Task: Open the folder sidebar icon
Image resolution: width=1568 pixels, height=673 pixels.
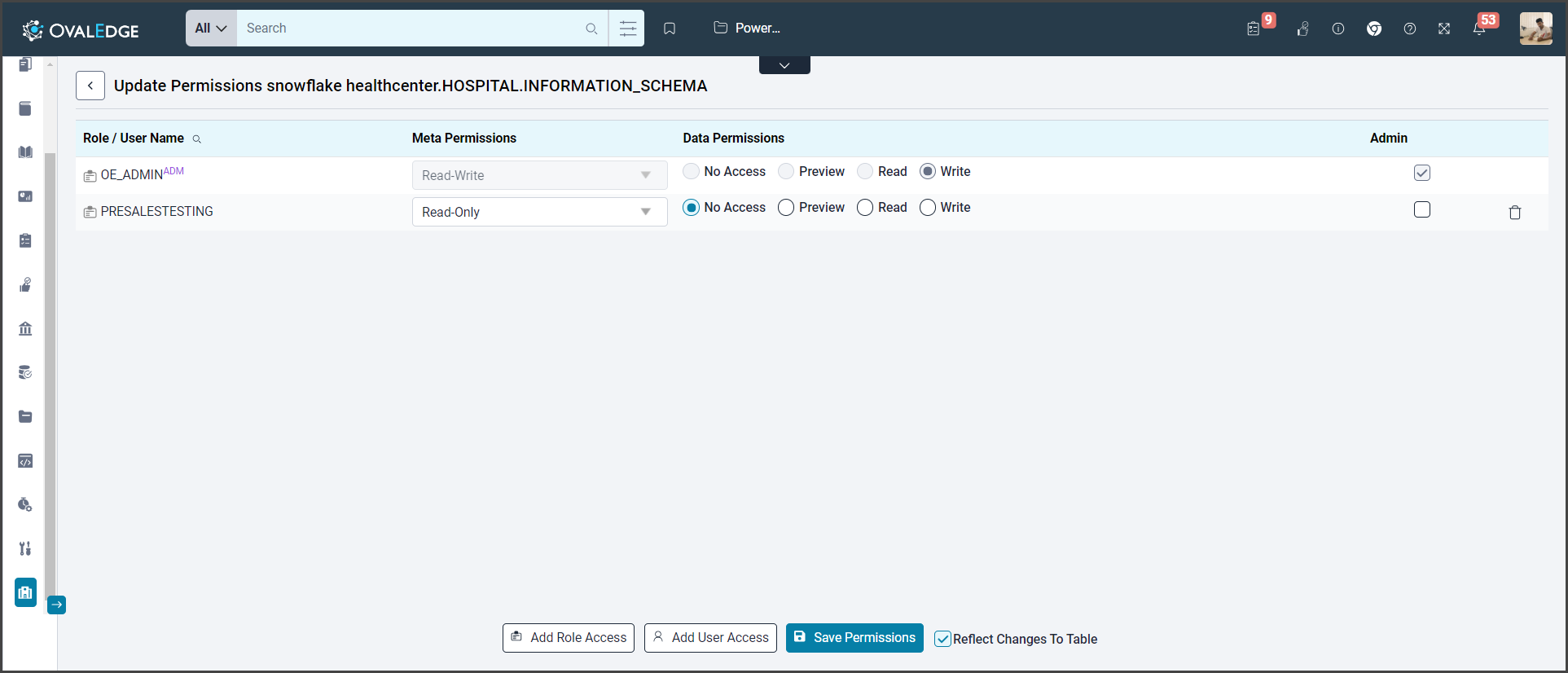Action: pyautogui.click(x=25, y=416)
